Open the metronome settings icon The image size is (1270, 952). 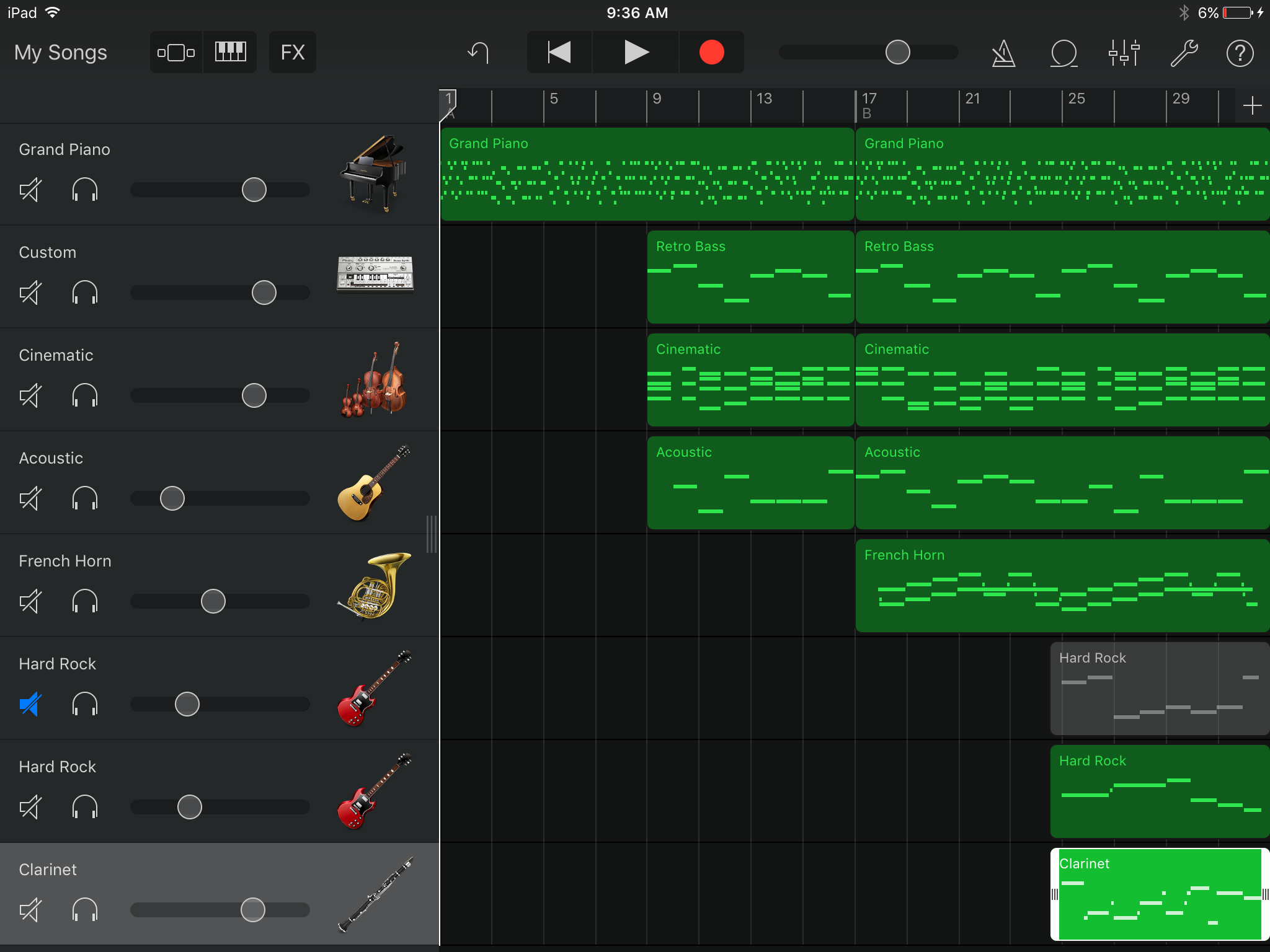click(x=1003, y=53)
